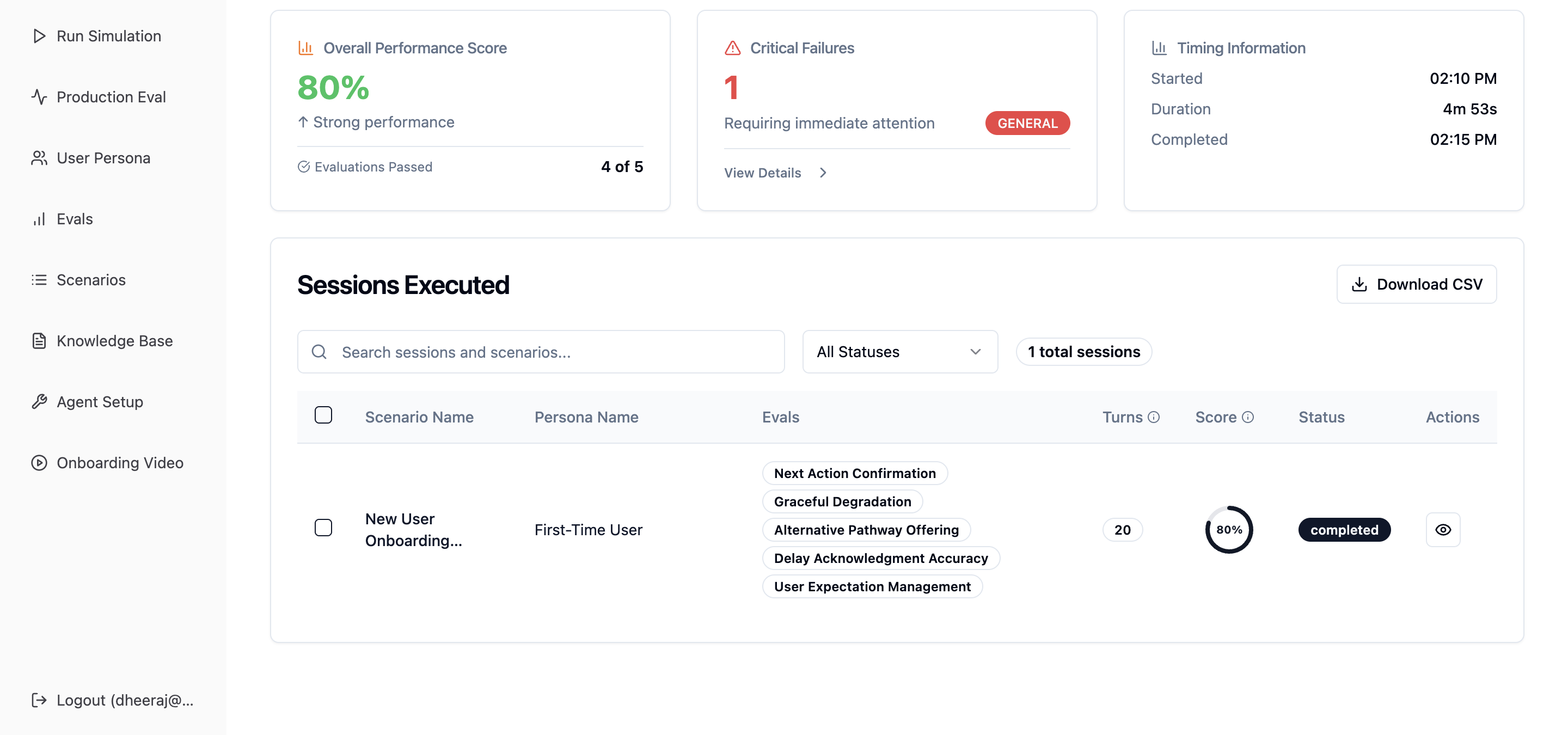Open the Evals section in sidebar
The height and width of the screenshot is (735, 1568).
[x=74, y=219]
